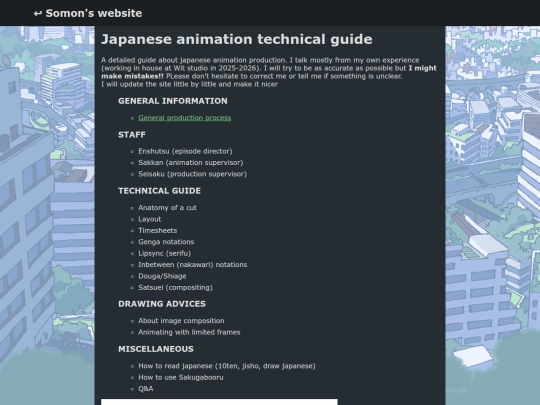Select Enshutsu (episode director) entry
The width and height of the screenshot is (540, 405).
coord(185,151)
